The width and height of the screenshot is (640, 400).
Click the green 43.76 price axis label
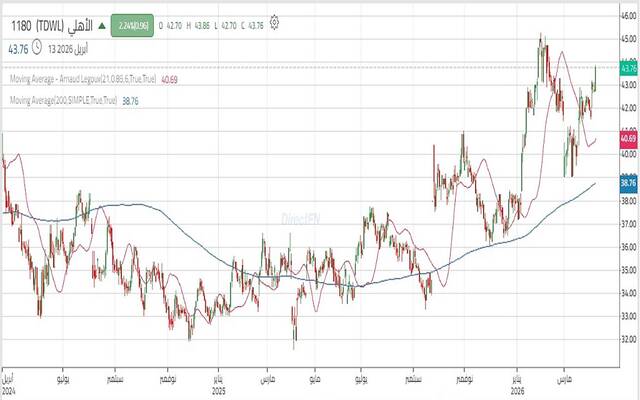pyautogui.click(x=628, y=69)
